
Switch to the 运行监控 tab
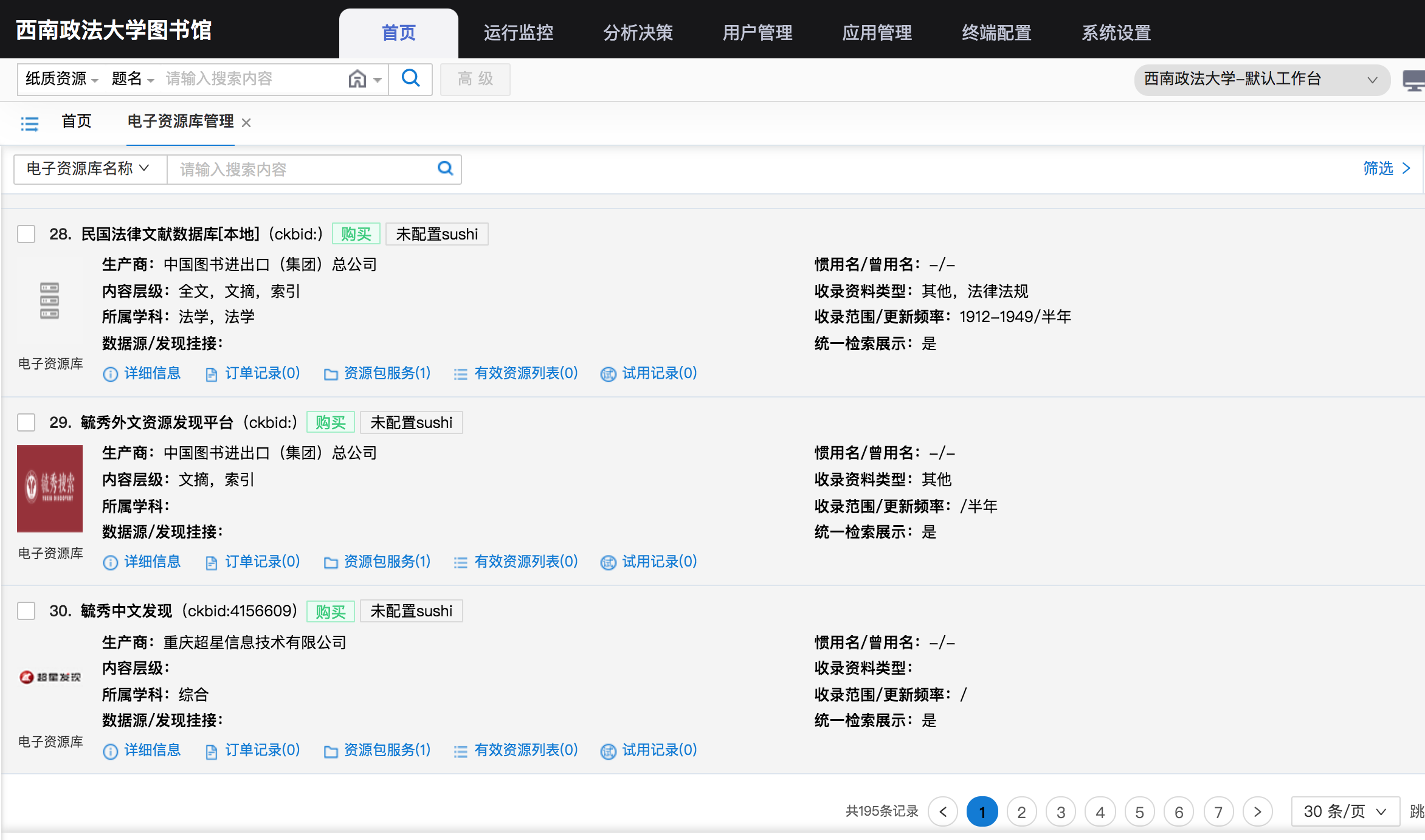point(518,33)
